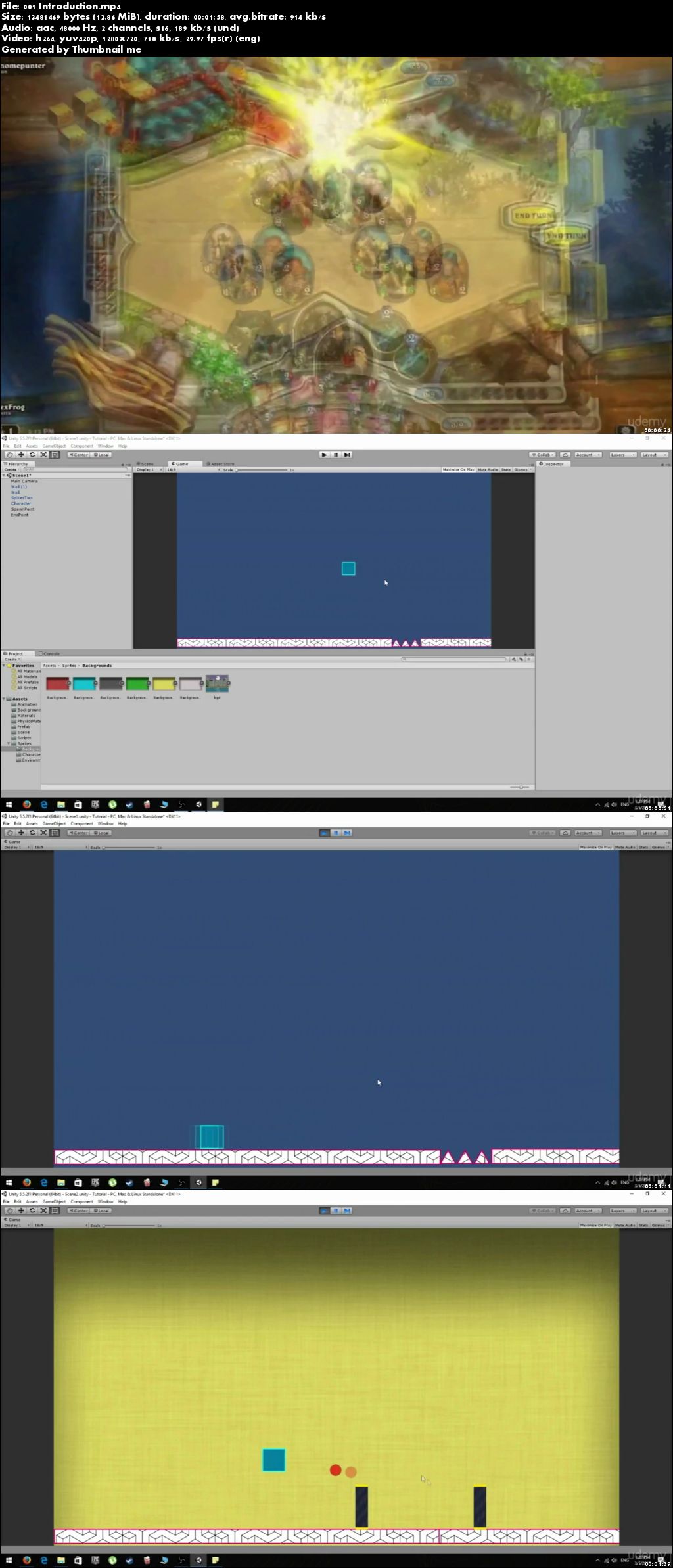
Task: Click the Step button in the yellow Scene2 frame
Action: pyautogui.click(x=347, y=1211)
